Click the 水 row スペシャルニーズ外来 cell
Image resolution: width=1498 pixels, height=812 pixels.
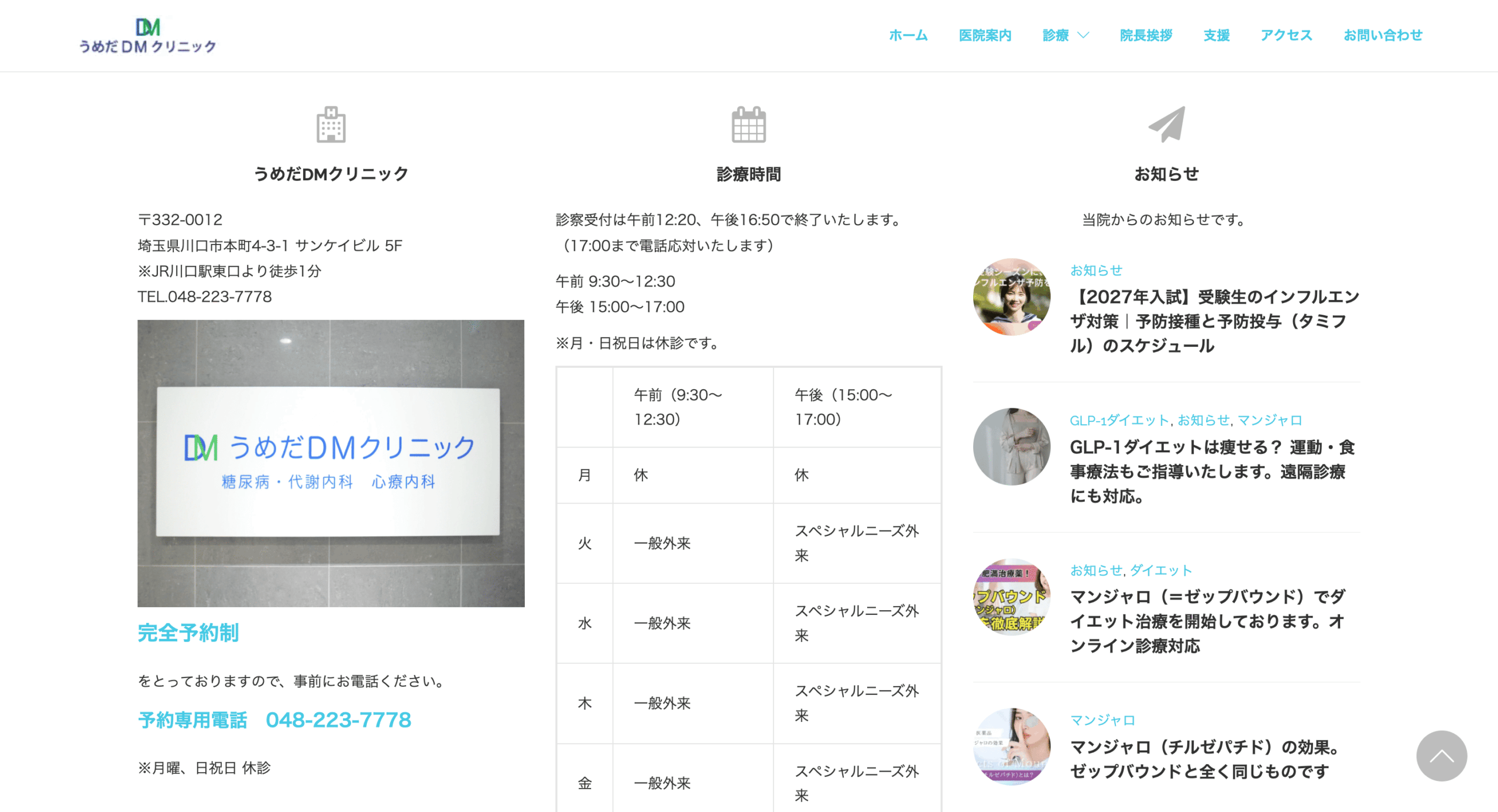click(x=857, y=623)
